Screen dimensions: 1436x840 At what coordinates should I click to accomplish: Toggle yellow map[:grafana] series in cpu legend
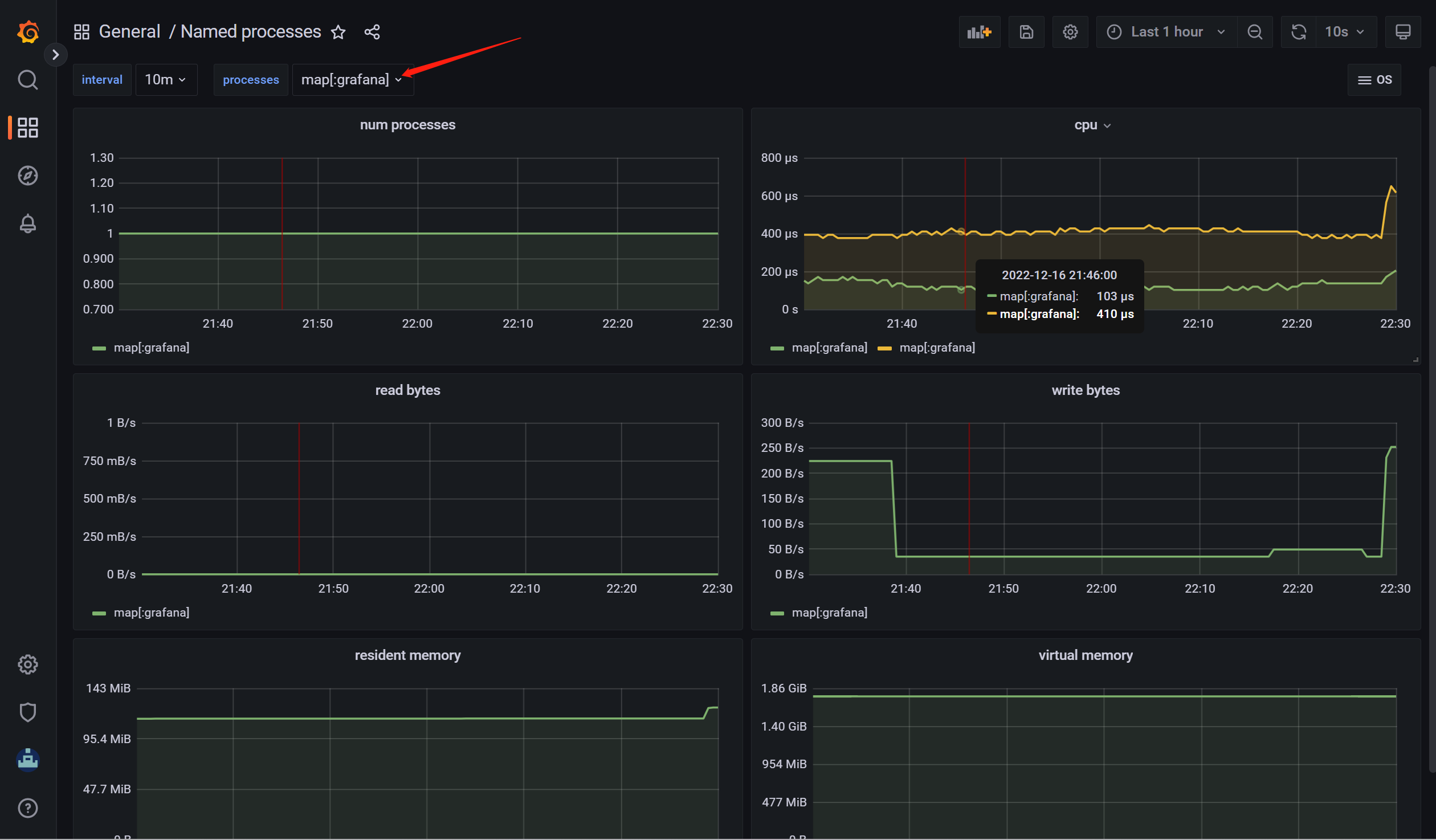(937, 347)
